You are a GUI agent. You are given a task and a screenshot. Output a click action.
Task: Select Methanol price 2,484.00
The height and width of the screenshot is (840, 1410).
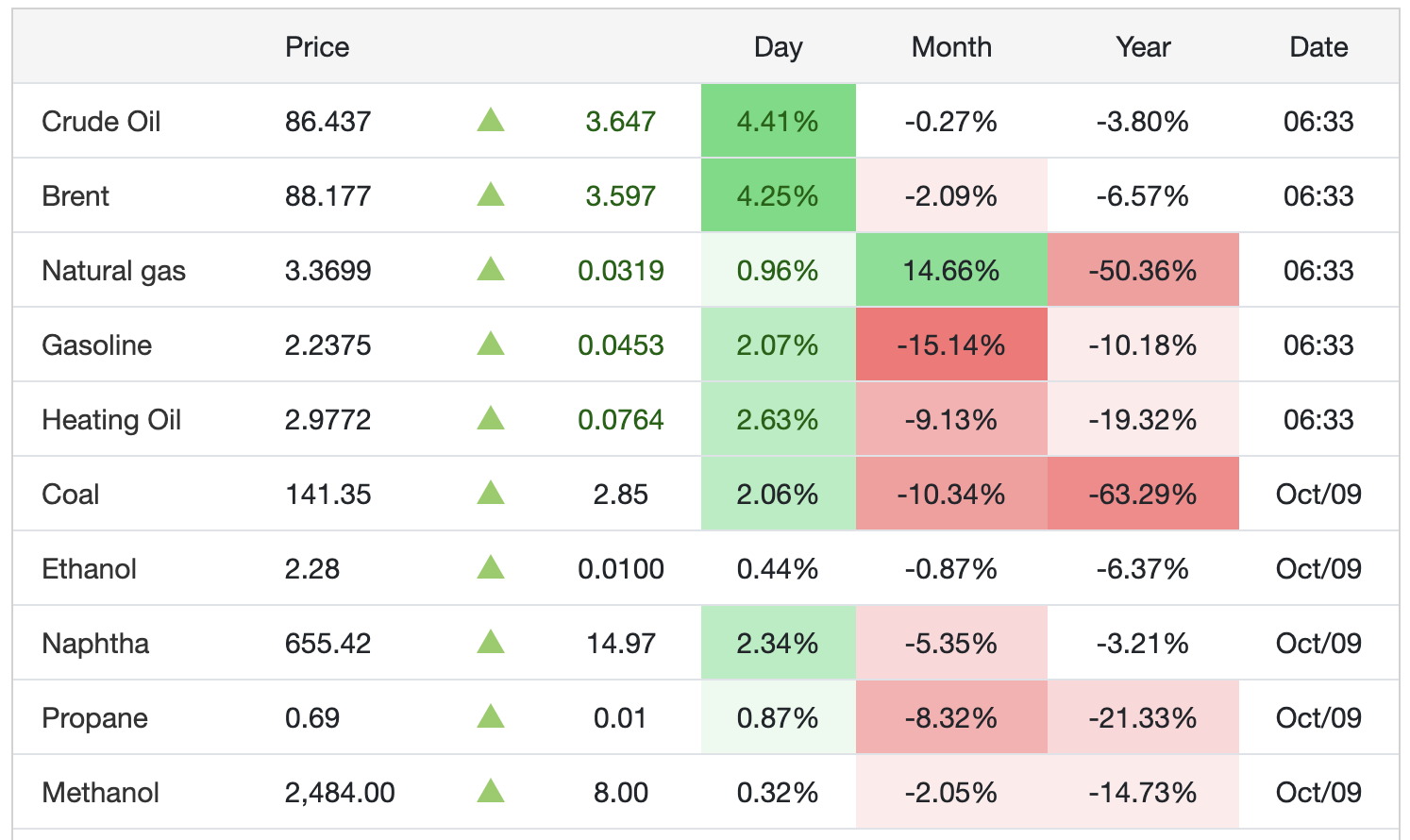(x=340, y=793)
